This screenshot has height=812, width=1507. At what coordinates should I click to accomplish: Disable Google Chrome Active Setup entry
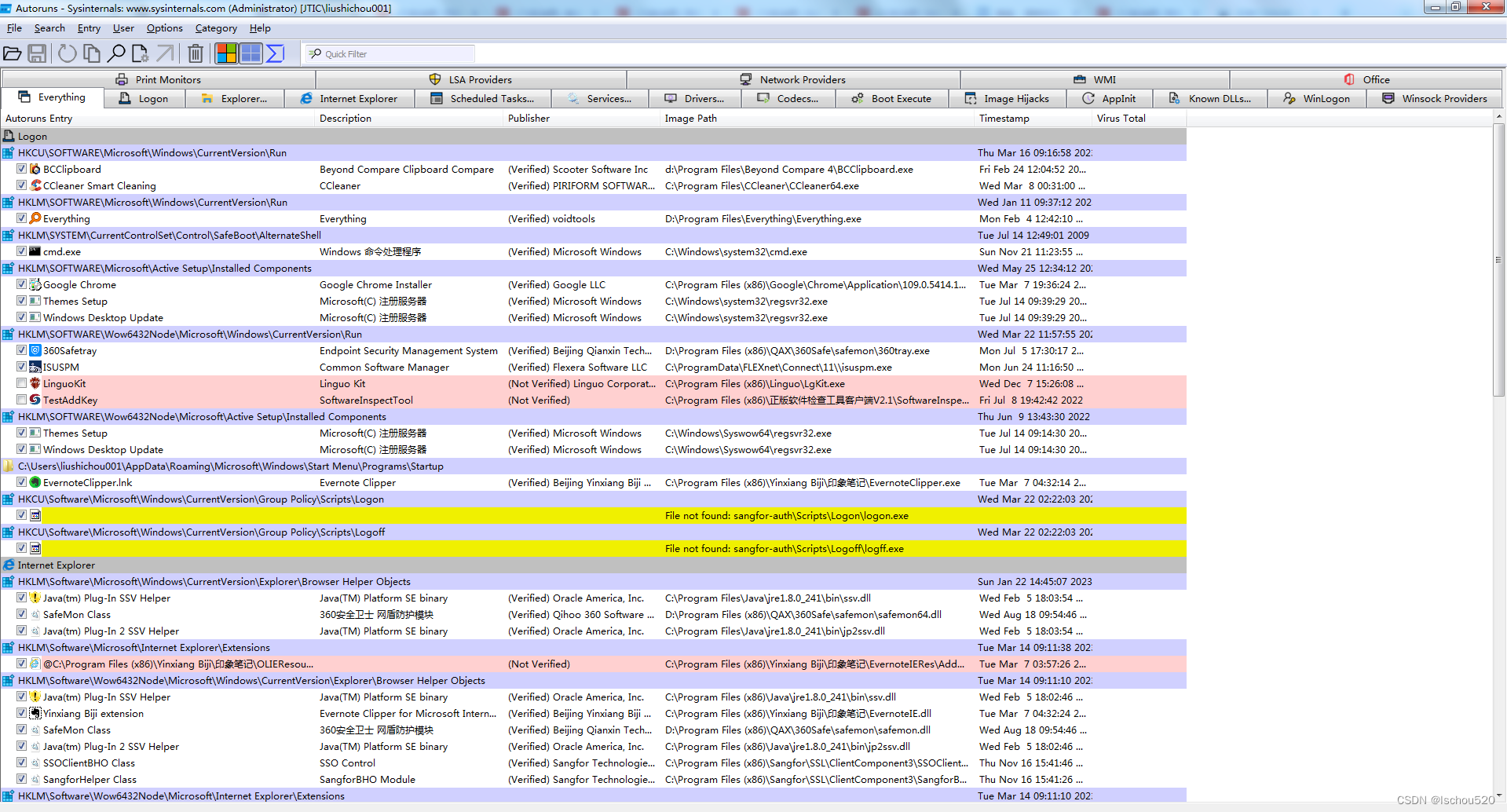coord(22,284)
